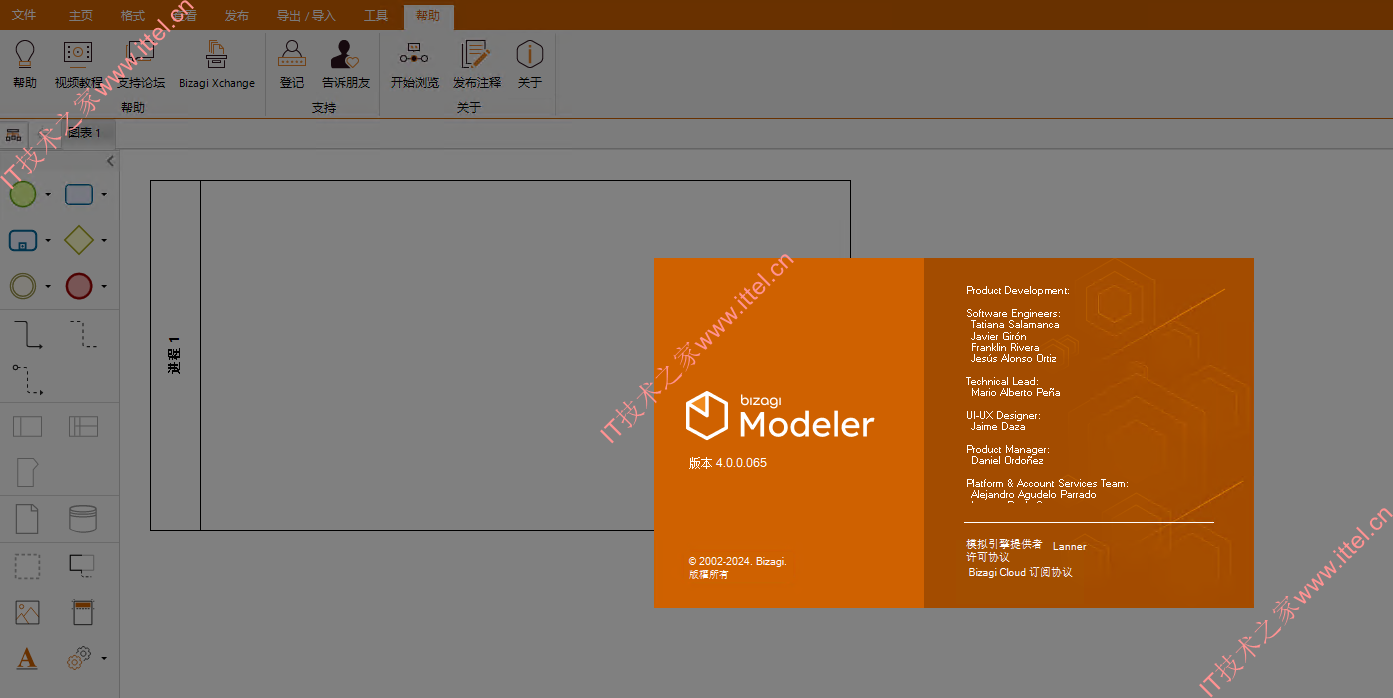
Task: Select the intermediate event double-circle shape
Action: pos(23,286)
